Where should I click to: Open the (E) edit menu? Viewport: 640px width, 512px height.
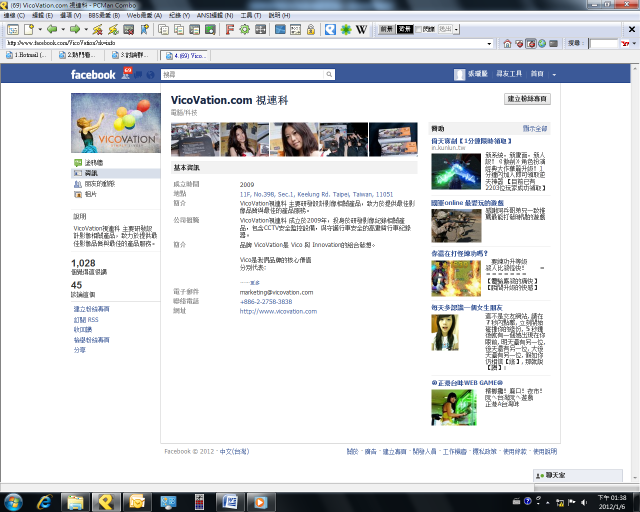pyautogui.click(x=42, y=16)
